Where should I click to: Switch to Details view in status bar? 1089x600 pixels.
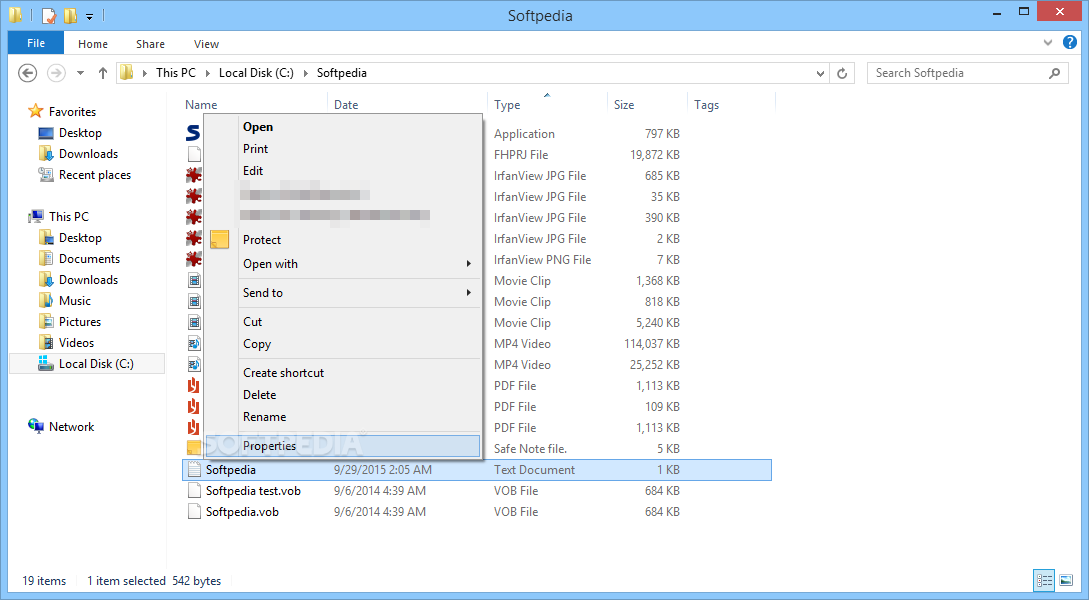point(1044,581)
